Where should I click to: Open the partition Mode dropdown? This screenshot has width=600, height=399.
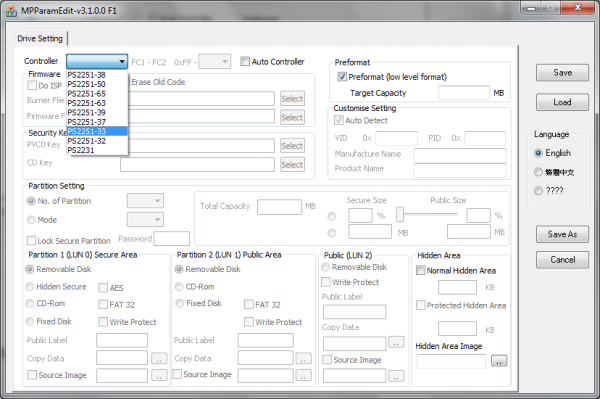coord(145,220)
